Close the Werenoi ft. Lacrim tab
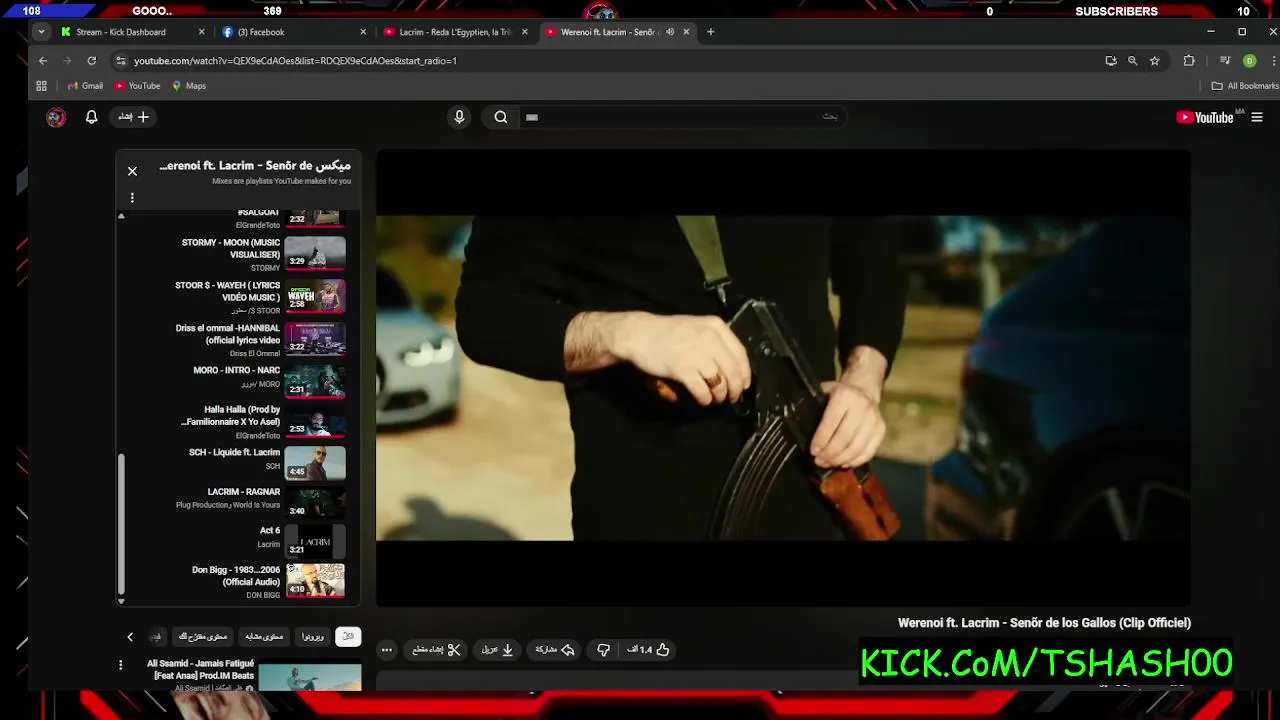The width and height of the screenshot is (1280, 720). click(686, 32)
